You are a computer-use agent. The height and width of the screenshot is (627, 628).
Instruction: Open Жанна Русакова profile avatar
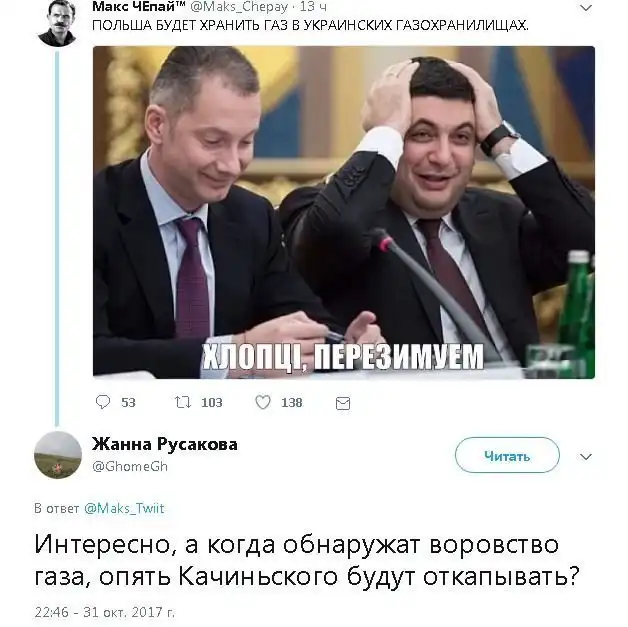[58, 455]
